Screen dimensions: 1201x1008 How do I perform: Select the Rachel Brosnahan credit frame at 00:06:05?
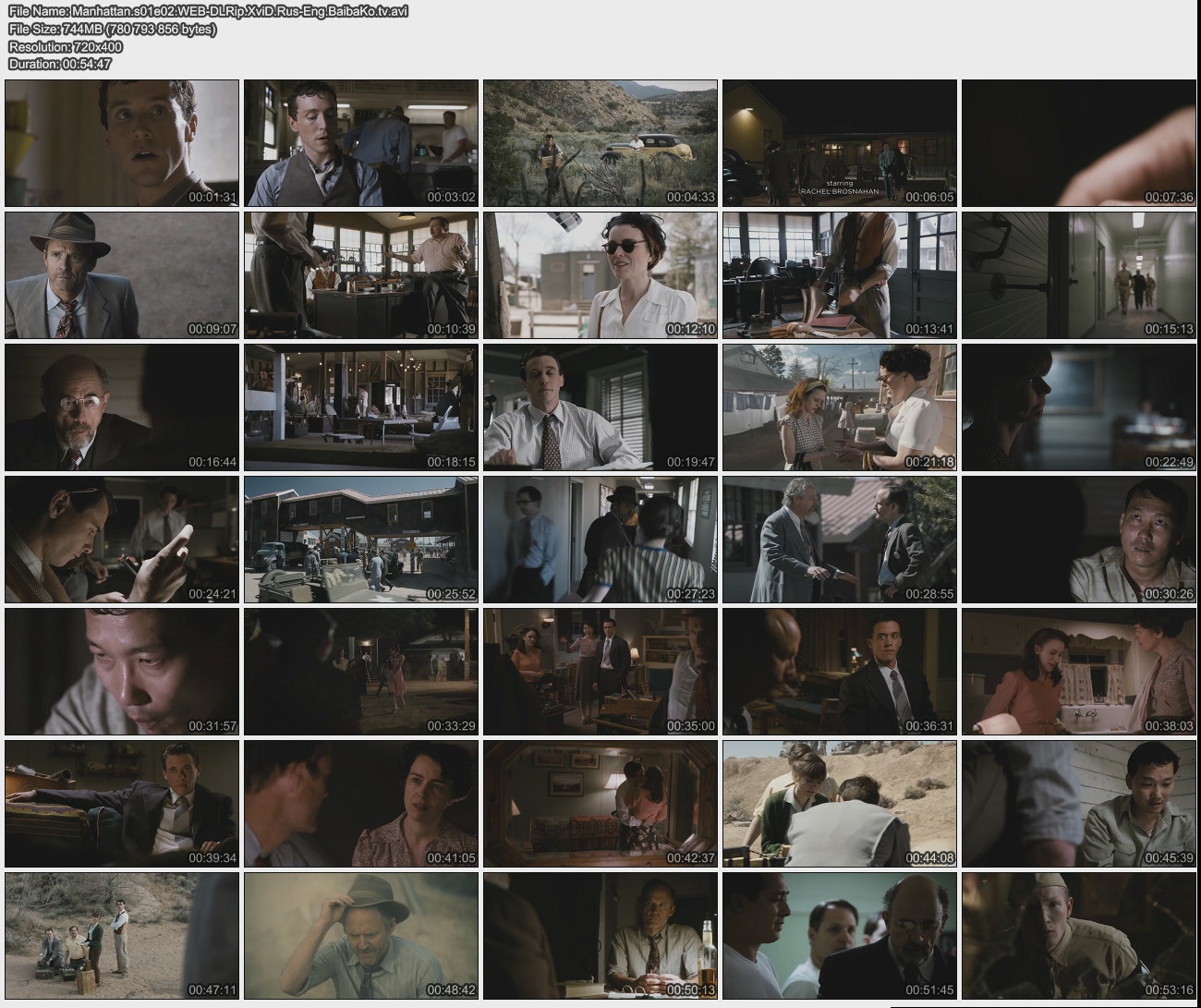[x=839, y=143]
